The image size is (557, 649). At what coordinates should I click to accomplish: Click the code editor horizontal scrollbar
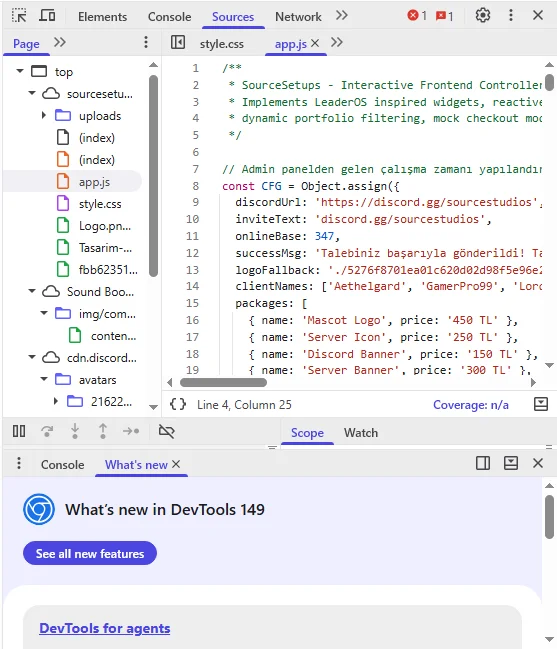(223, 382)
